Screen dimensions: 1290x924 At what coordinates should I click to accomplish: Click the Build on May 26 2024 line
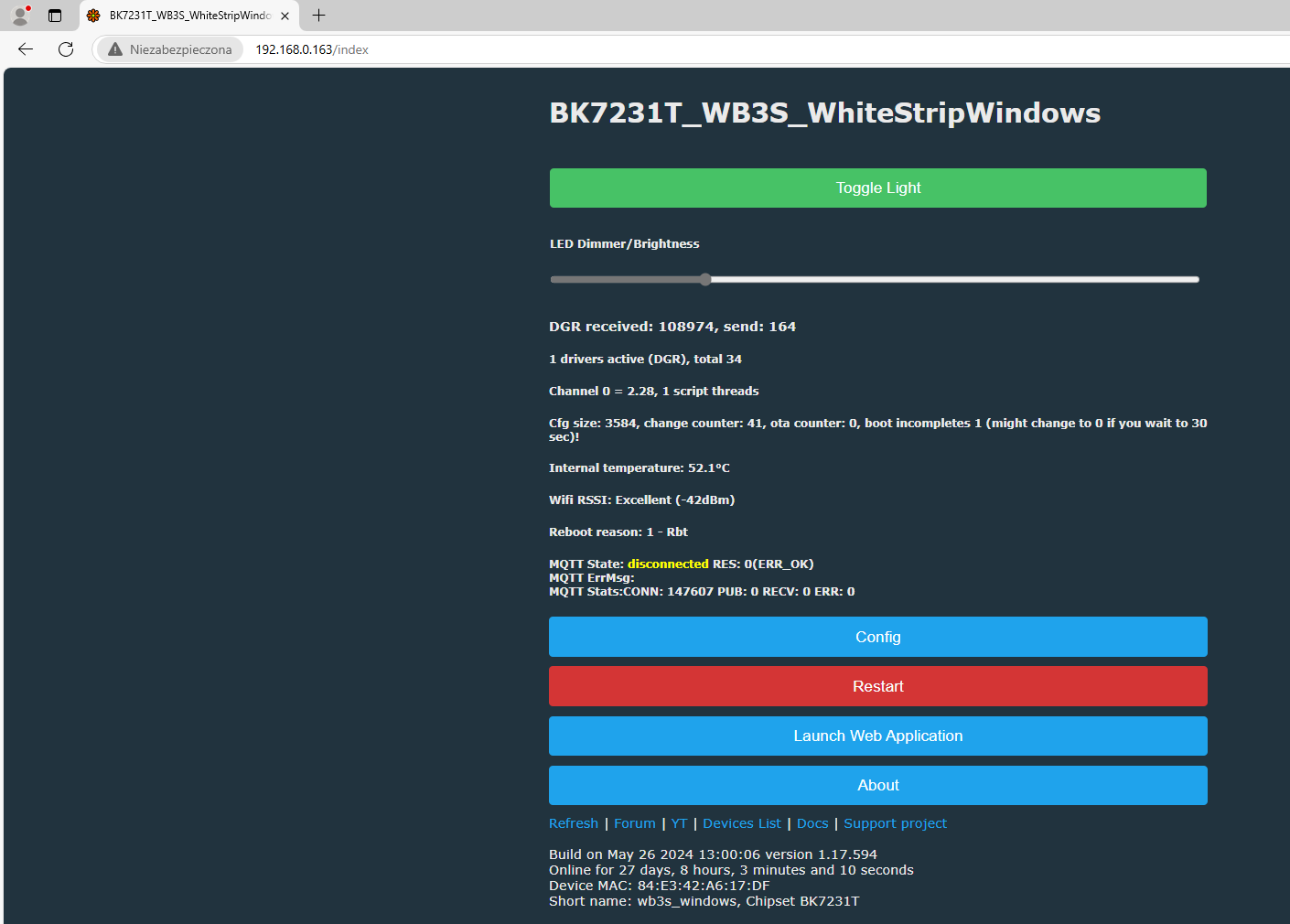713,854
